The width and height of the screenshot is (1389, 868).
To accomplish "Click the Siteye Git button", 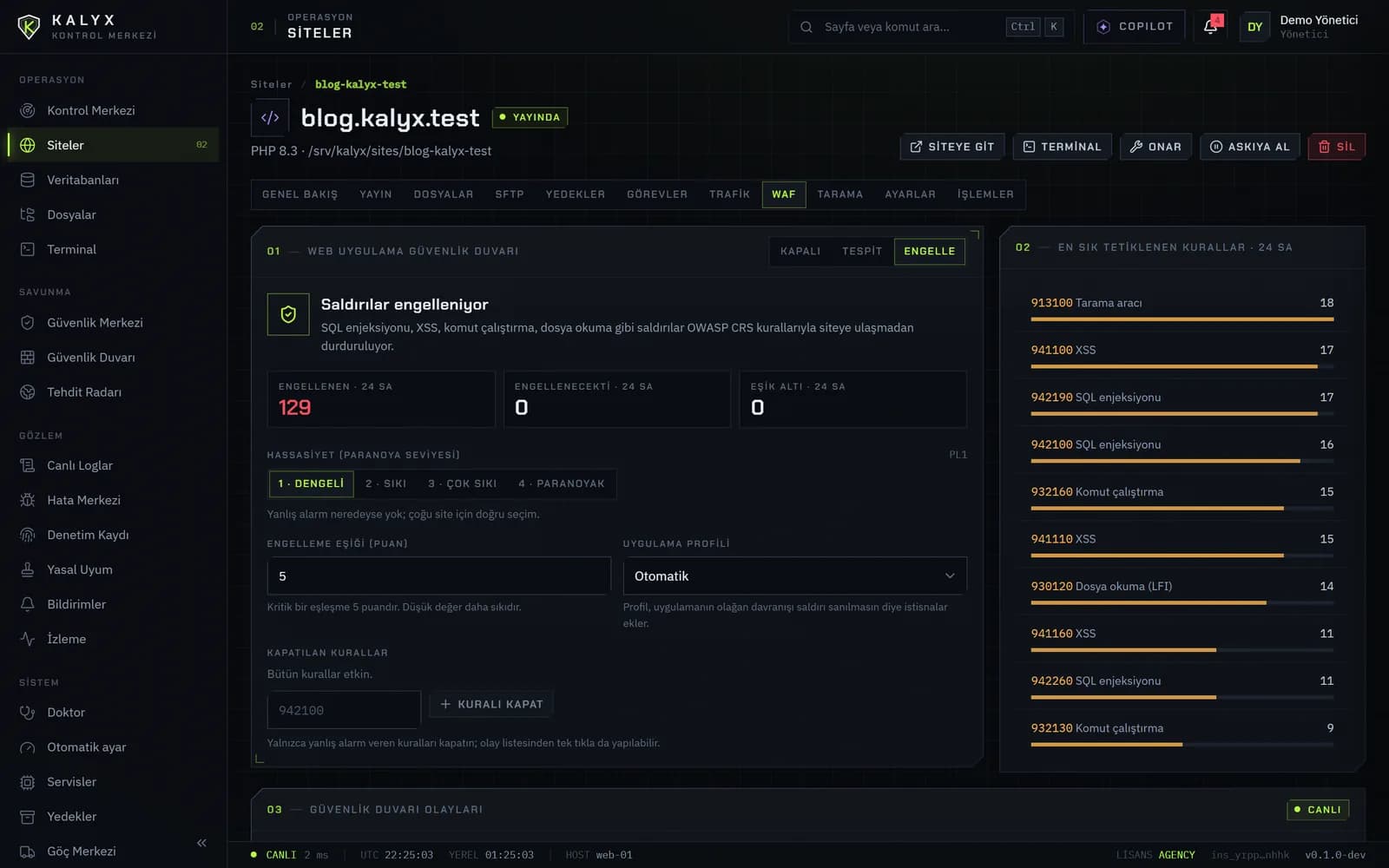I will tap(952, 147).
